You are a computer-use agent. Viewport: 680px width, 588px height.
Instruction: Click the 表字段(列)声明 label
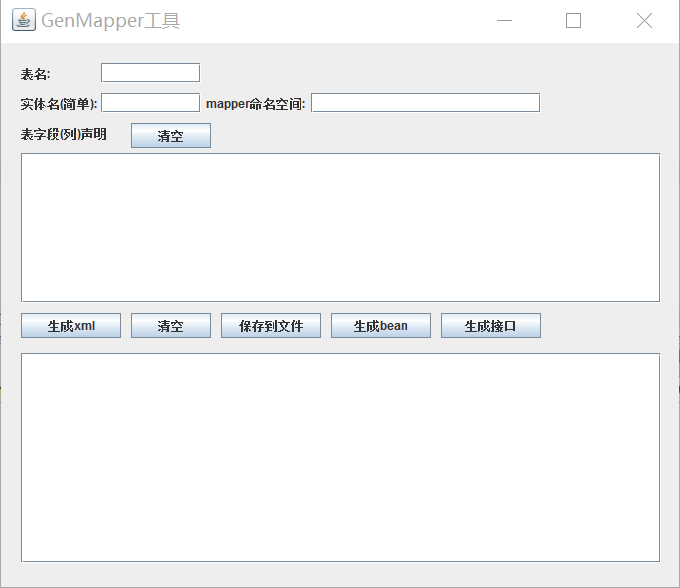click(63, 134)
